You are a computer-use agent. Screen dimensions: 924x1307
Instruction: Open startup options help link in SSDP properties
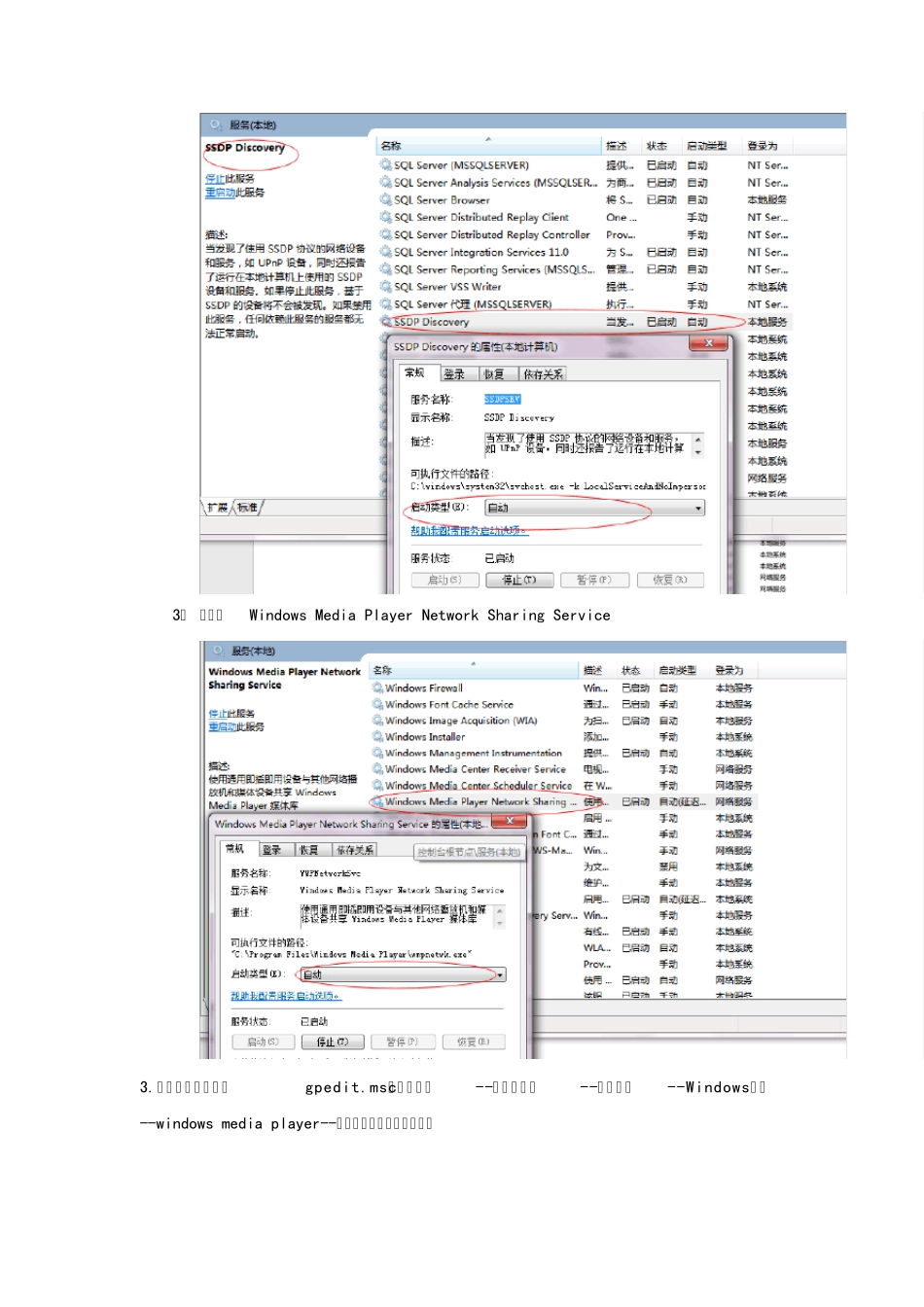coord(469,531)
